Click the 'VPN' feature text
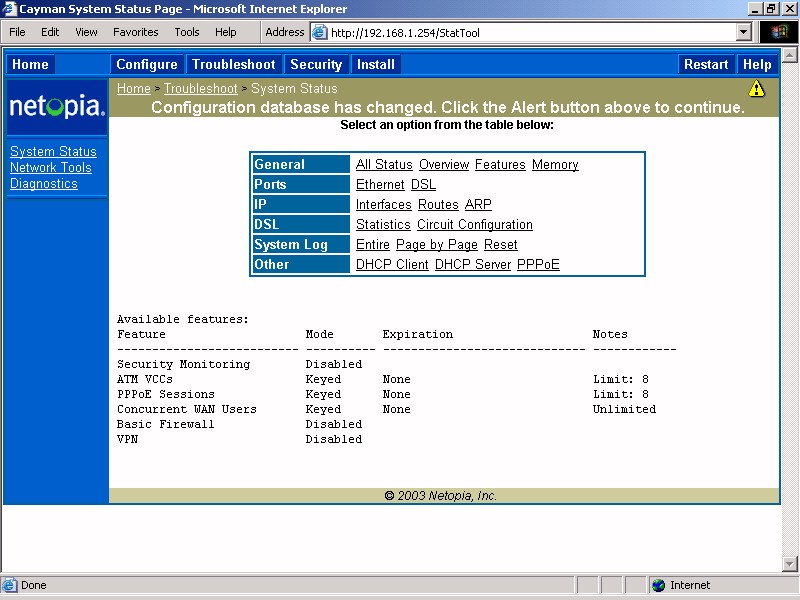This screenshot has height=600, width=800. (x=128, y=439)
